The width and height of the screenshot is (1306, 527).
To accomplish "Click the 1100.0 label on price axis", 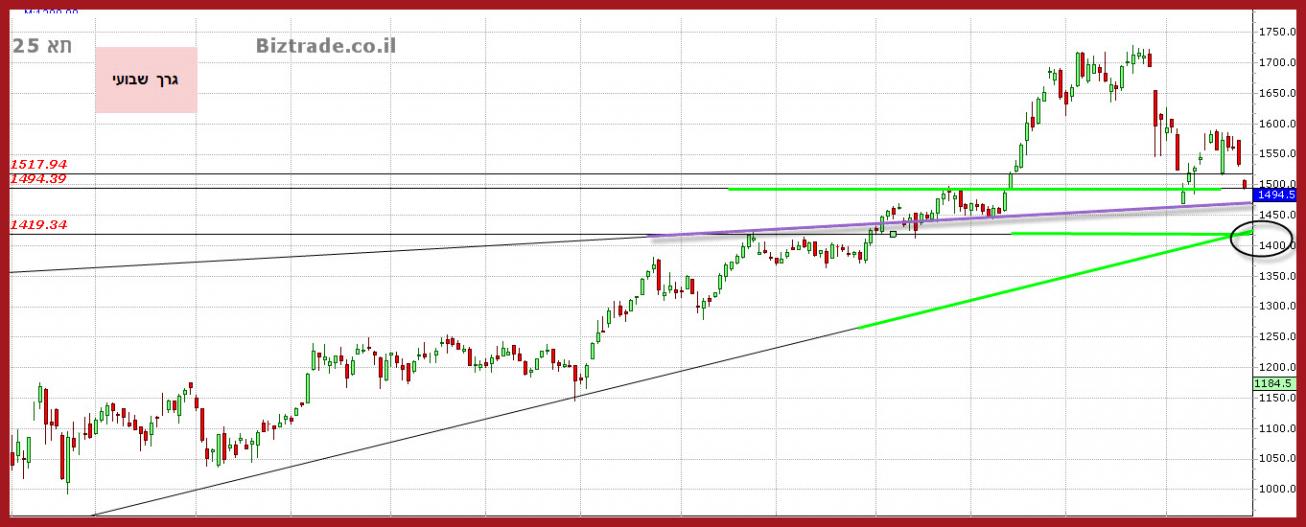I will pos(1278,428).
